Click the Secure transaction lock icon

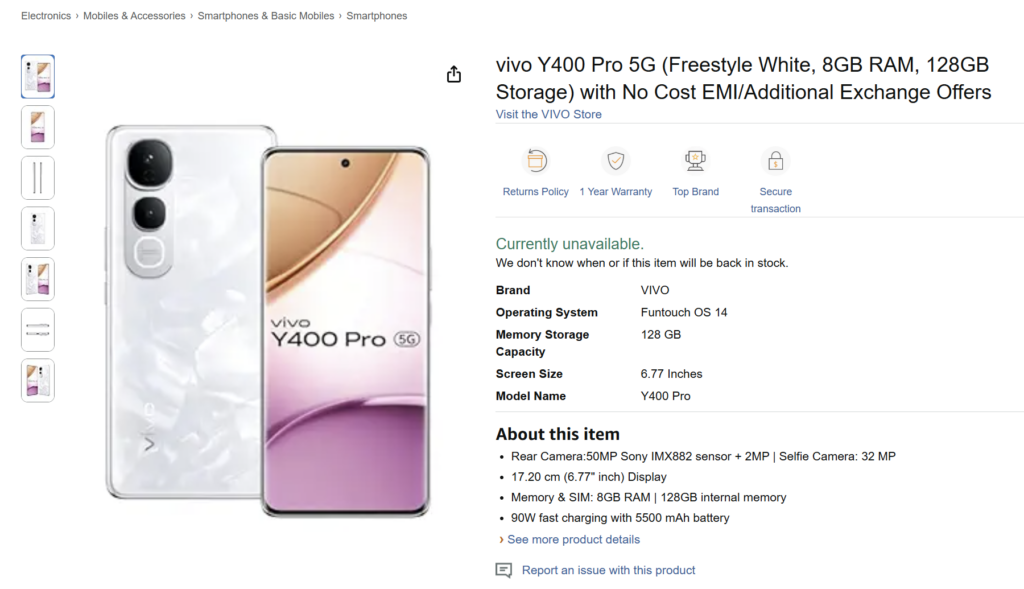(775, 161)
